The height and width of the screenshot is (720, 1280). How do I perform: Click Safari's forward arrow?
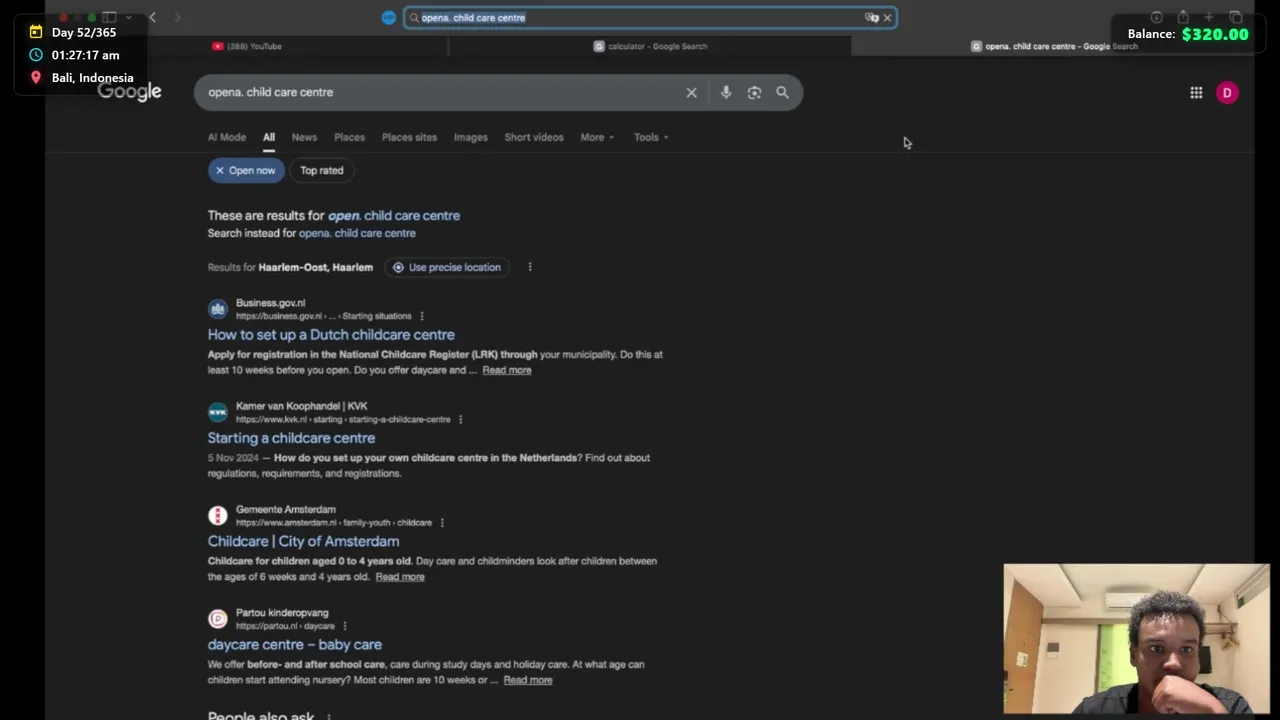click(177, 17)
